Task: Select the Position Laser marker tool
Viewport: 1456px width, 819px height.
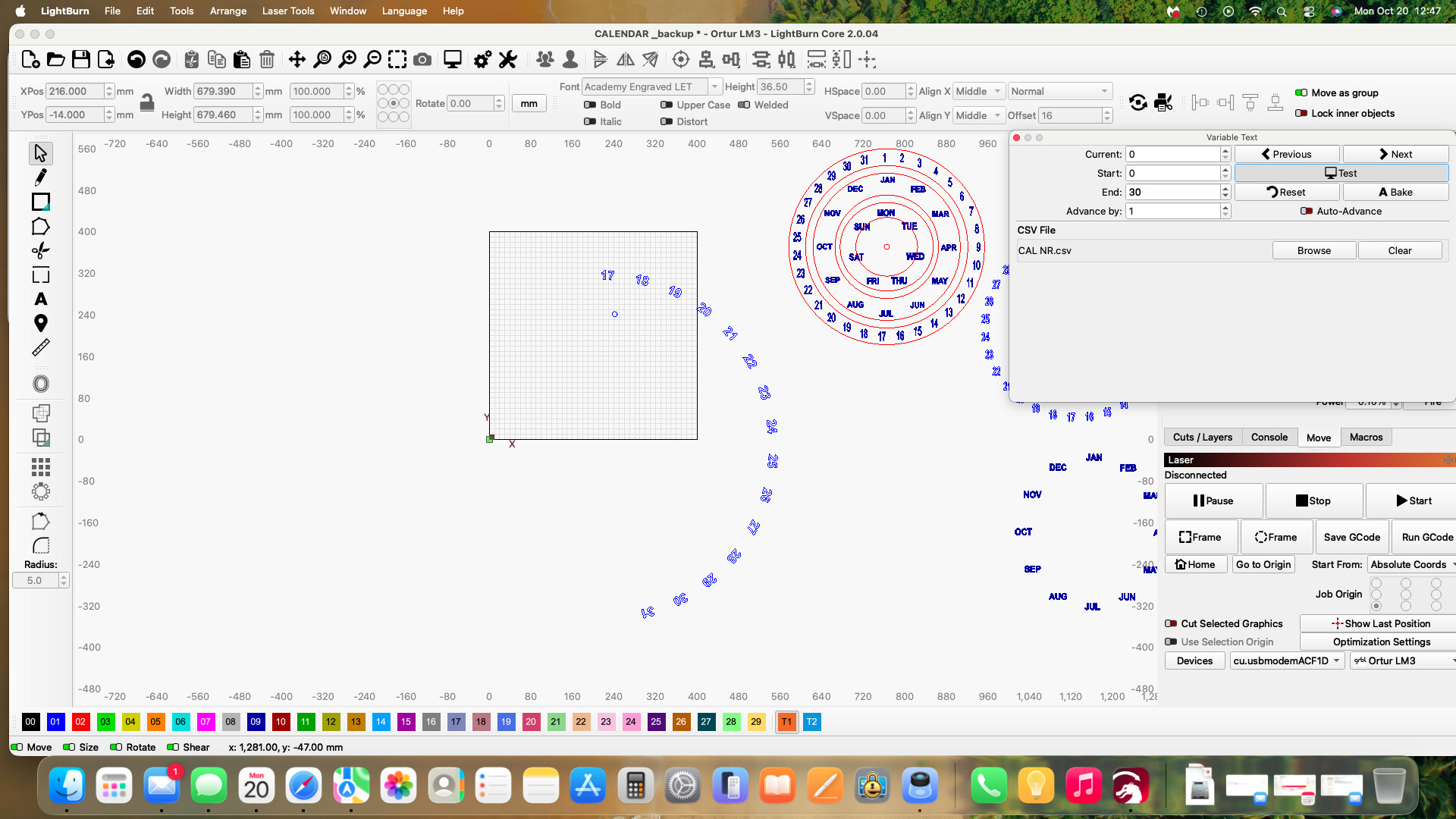Action: (x=41, y=323)
